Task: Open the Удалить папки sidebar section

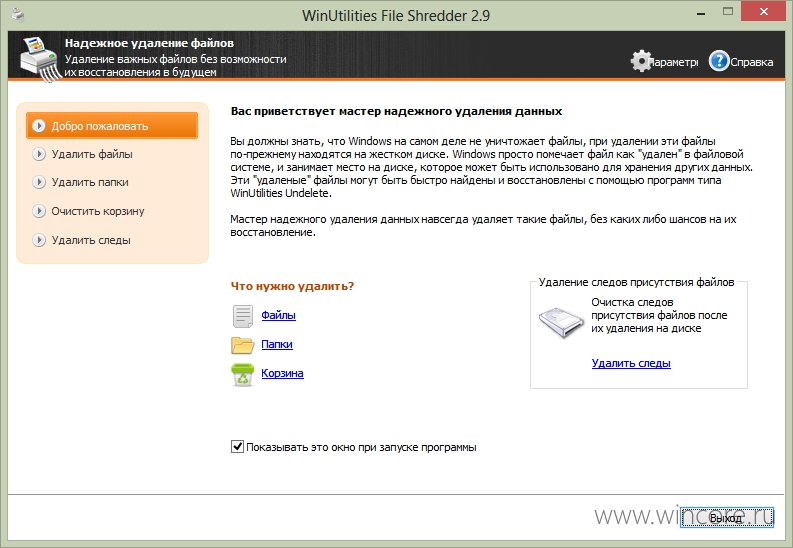Action: point(90,182)
